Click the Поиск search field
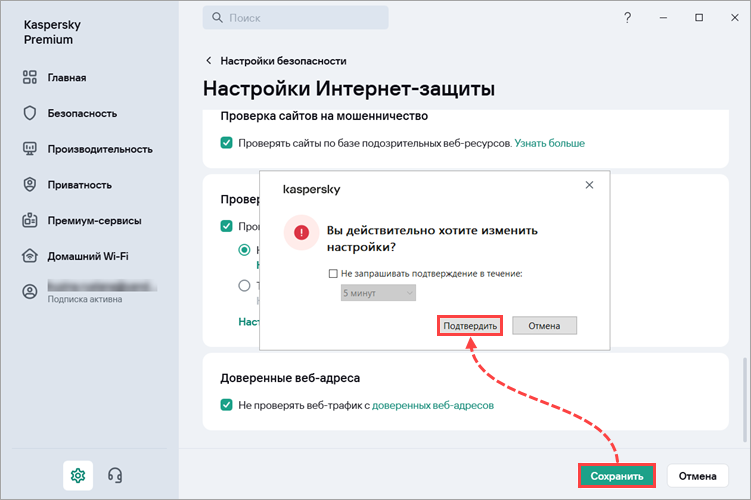Screen dimensions: 751x500 point(296,18)
